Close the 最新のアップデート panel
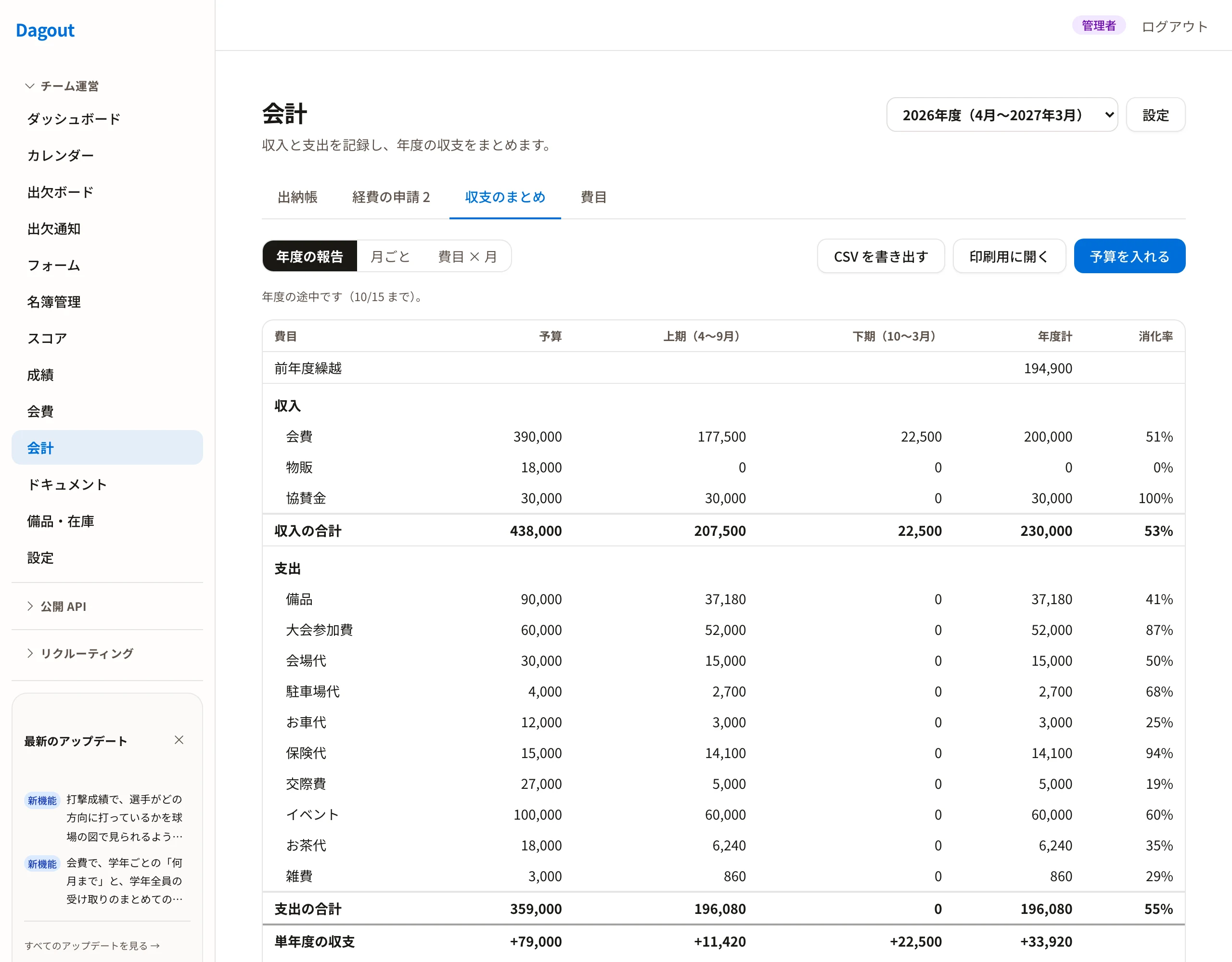The image size is (1232, 962). 179,740
